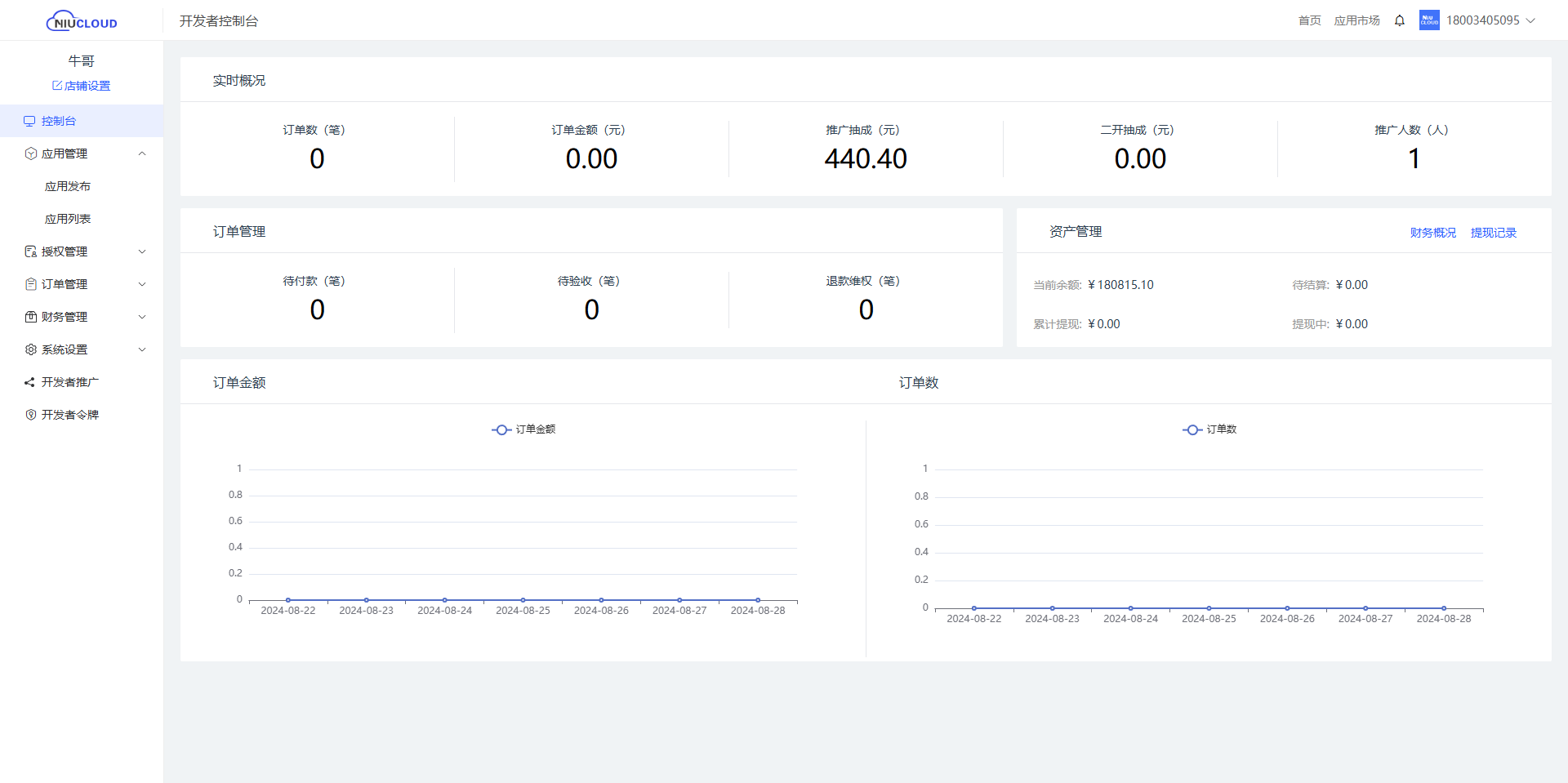Expand the 授权管理 chevron

[142, 251]
